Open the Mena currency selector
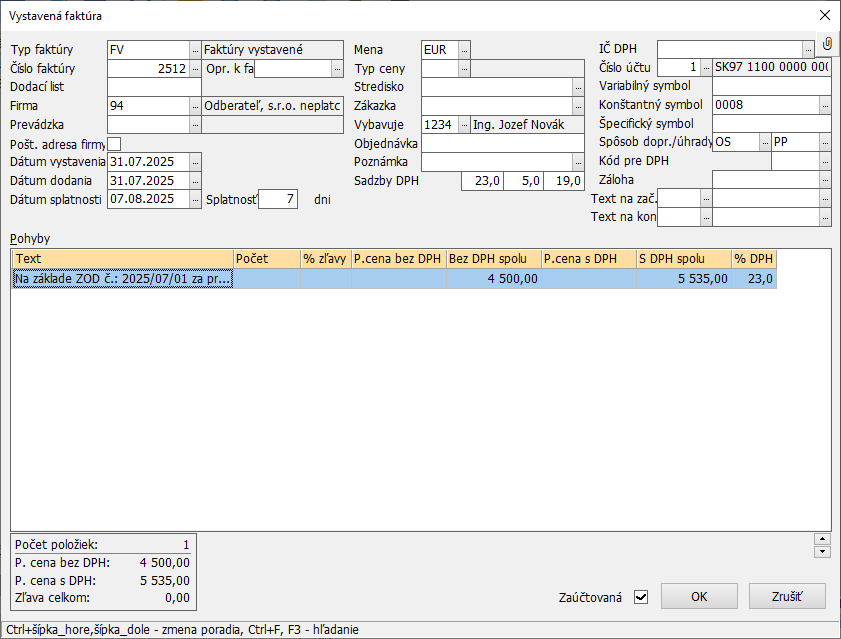This screenshot has height=639, width=841. point(464,49)
